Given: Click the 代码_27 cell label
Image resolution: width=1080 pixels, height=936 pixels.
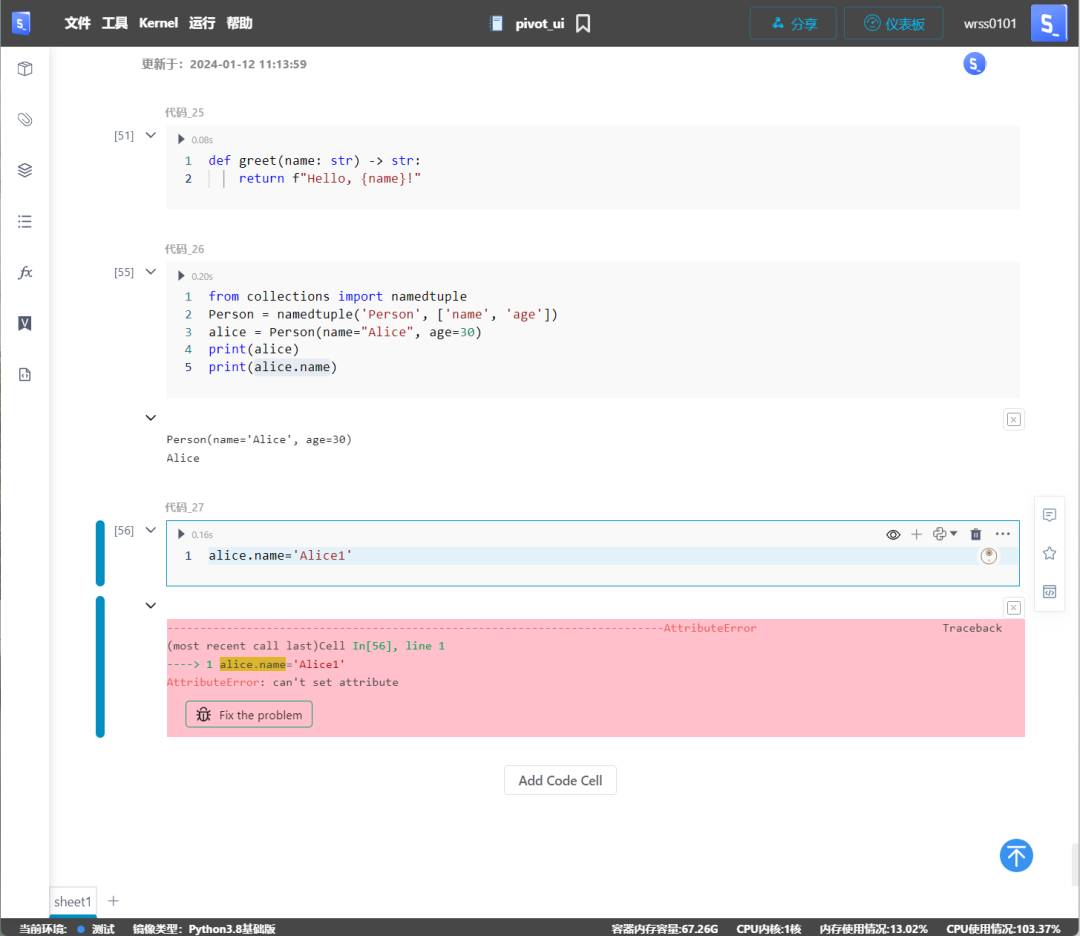Looking at the screenshot, I should pos(184,507).
